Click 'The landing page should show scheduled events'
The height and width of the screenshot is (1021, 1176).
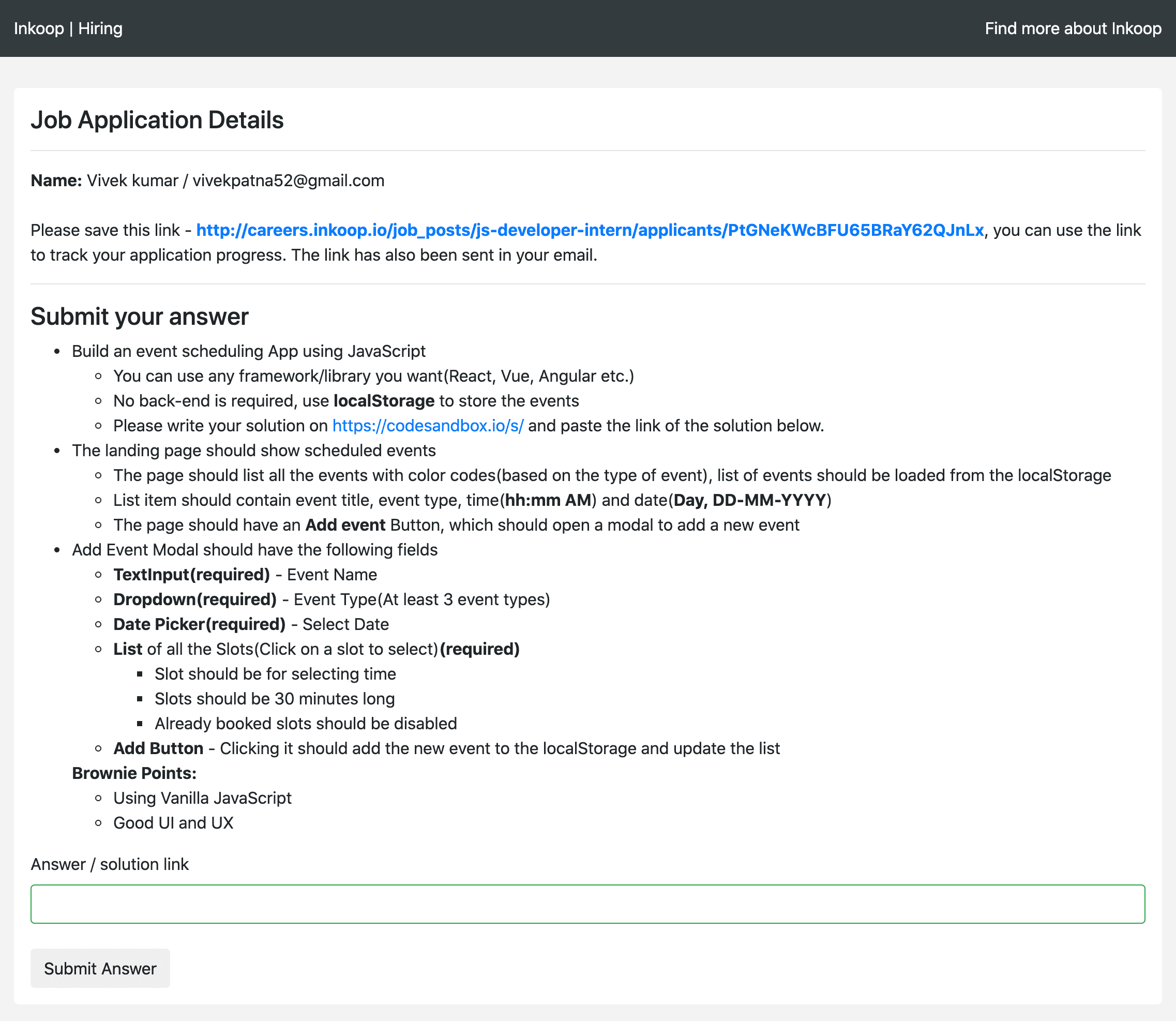[254, 450]
